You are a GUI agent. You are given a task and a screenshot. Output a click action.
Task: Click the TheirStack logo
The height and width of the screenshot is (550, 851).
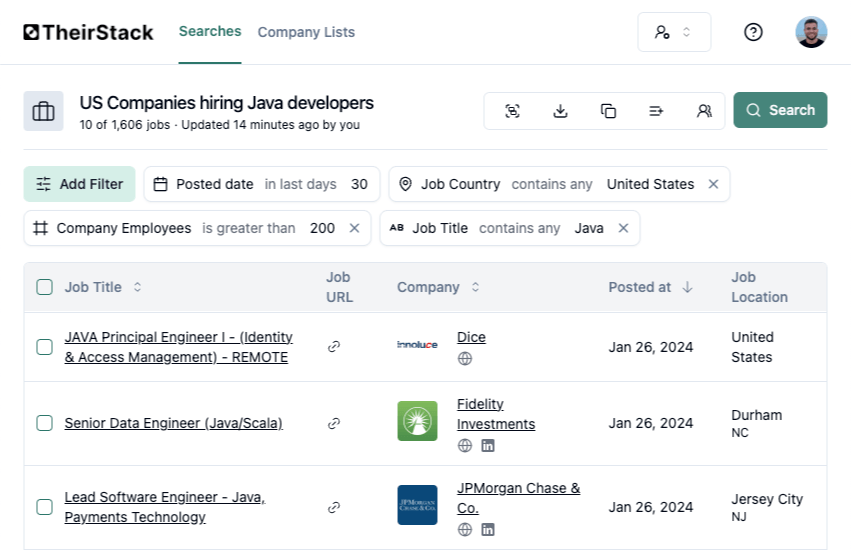(x=88, y=33)
